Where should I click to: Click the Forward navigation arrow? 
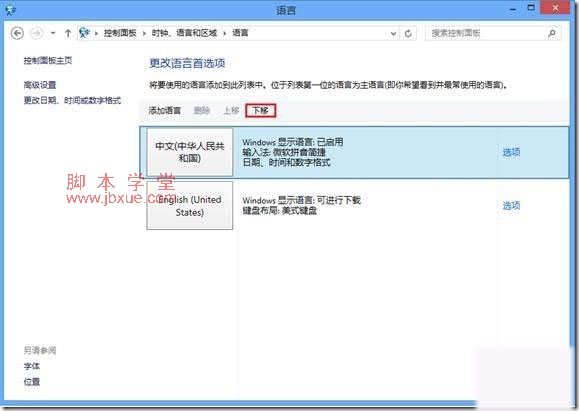click(x=37, y=33)
